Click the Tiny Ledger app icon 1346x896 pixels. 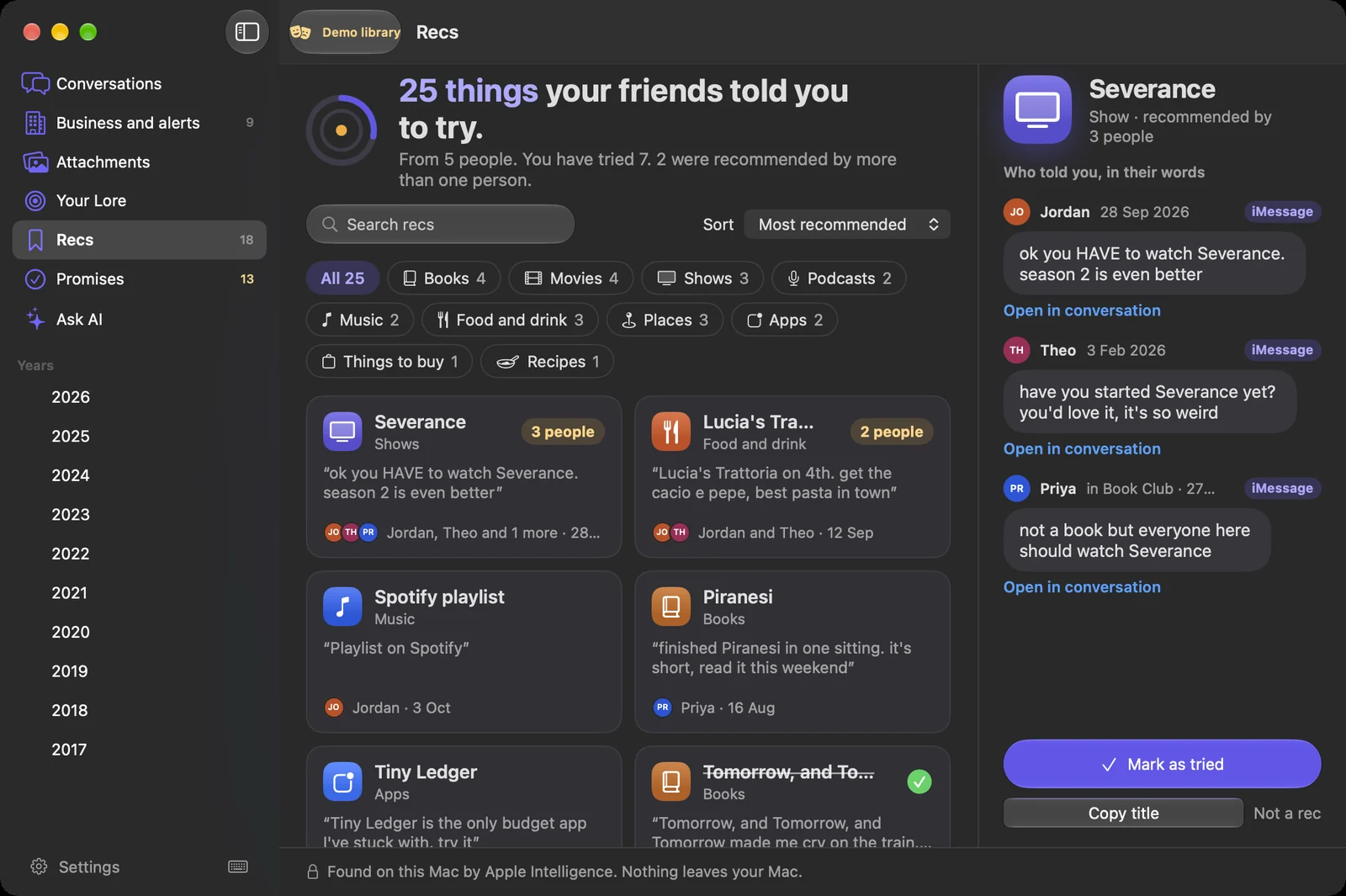342,782
